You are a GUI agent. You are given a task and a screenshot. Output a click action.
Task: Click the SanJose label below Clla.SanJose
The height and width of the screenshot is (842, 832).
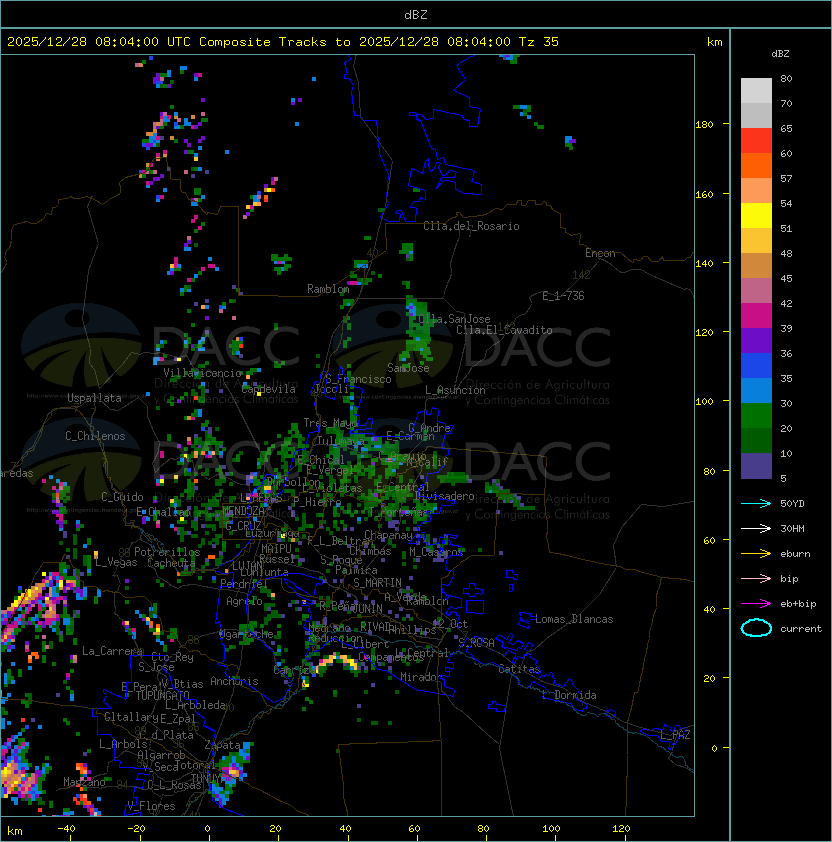coord(408,368)
